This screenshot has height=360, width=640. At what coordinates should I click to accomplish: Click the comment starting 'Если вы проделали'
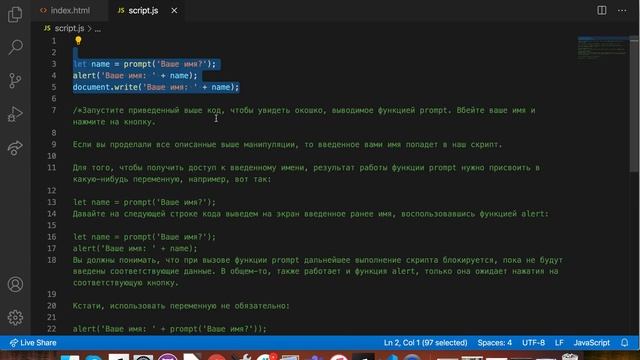coord(287,144)
